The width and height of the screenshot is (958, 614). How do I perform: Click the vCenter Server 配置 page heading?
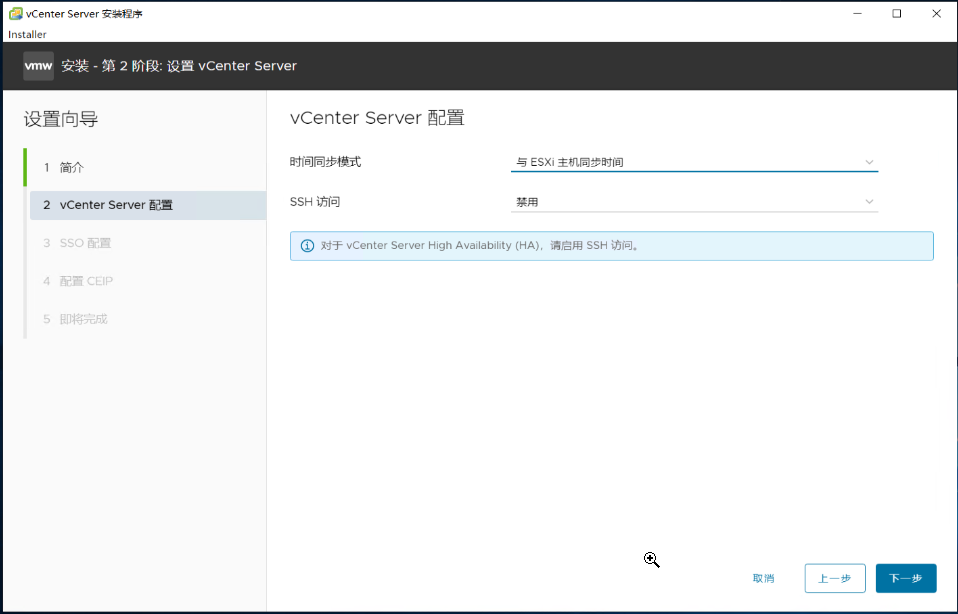(x=377, y=118)
